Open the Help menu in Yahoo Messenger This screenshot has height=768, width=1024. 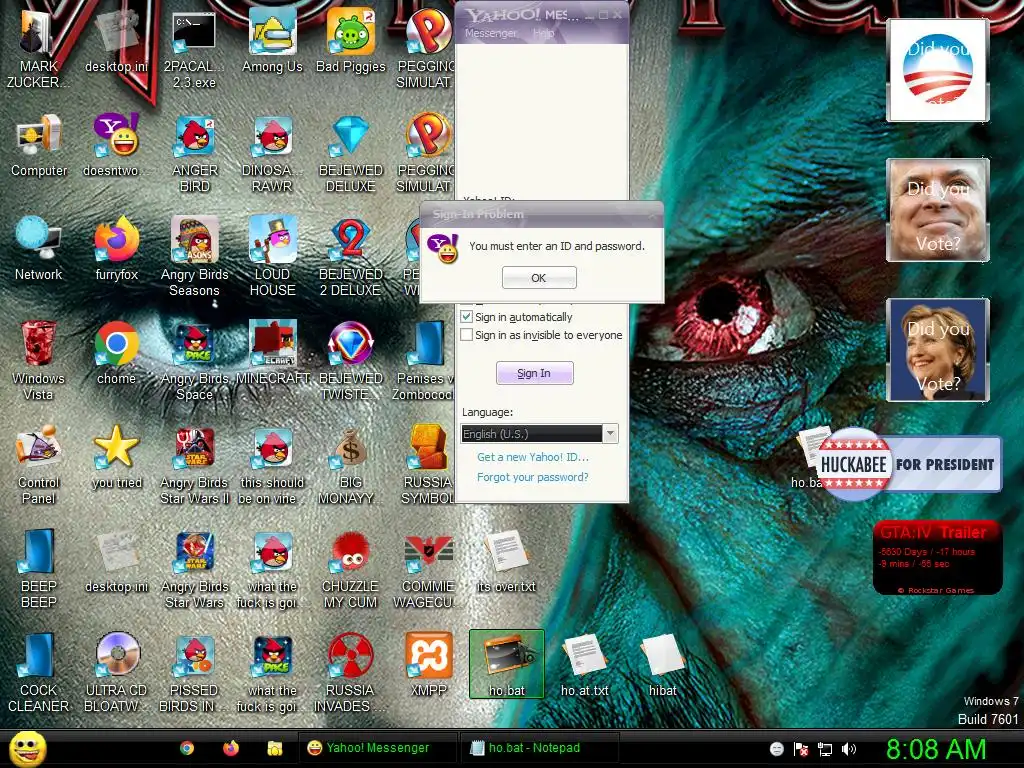pyautogui.click(x=543, y=33)
